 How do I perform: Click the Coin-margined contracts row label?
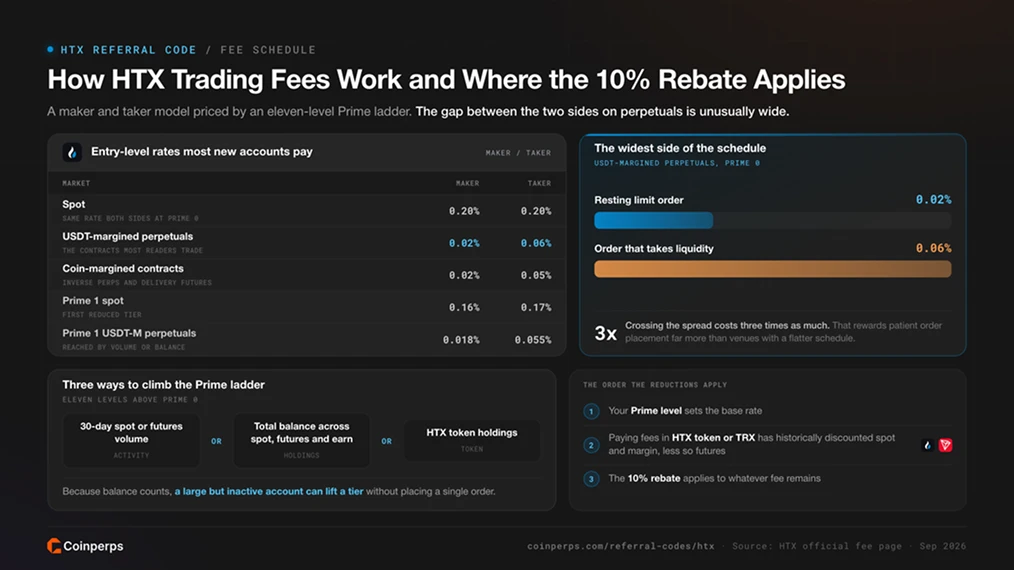123,269
